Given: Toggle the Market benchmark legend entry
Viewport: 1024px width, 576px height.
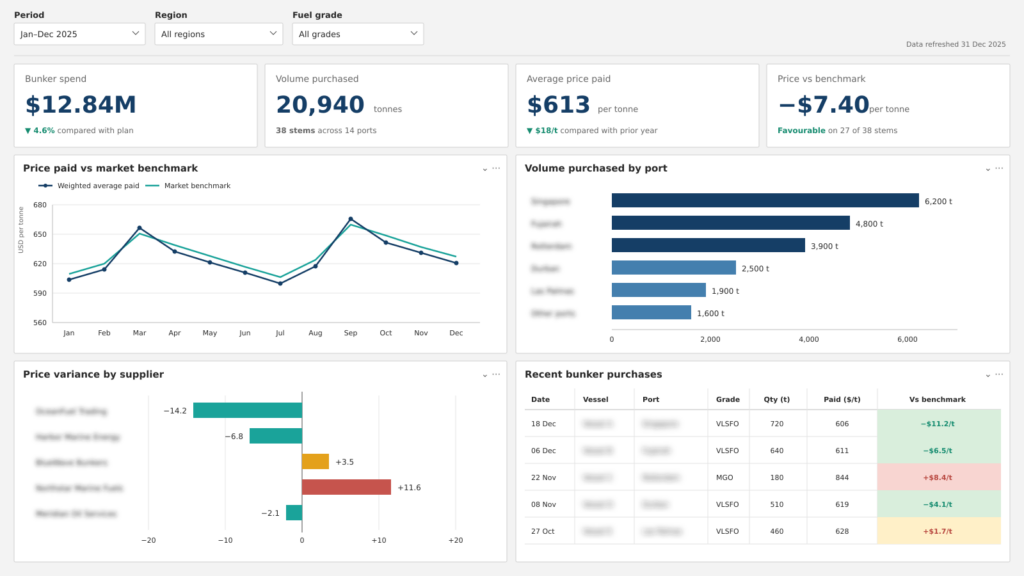Looking at the screenshot, I should (x=187, y=185).
